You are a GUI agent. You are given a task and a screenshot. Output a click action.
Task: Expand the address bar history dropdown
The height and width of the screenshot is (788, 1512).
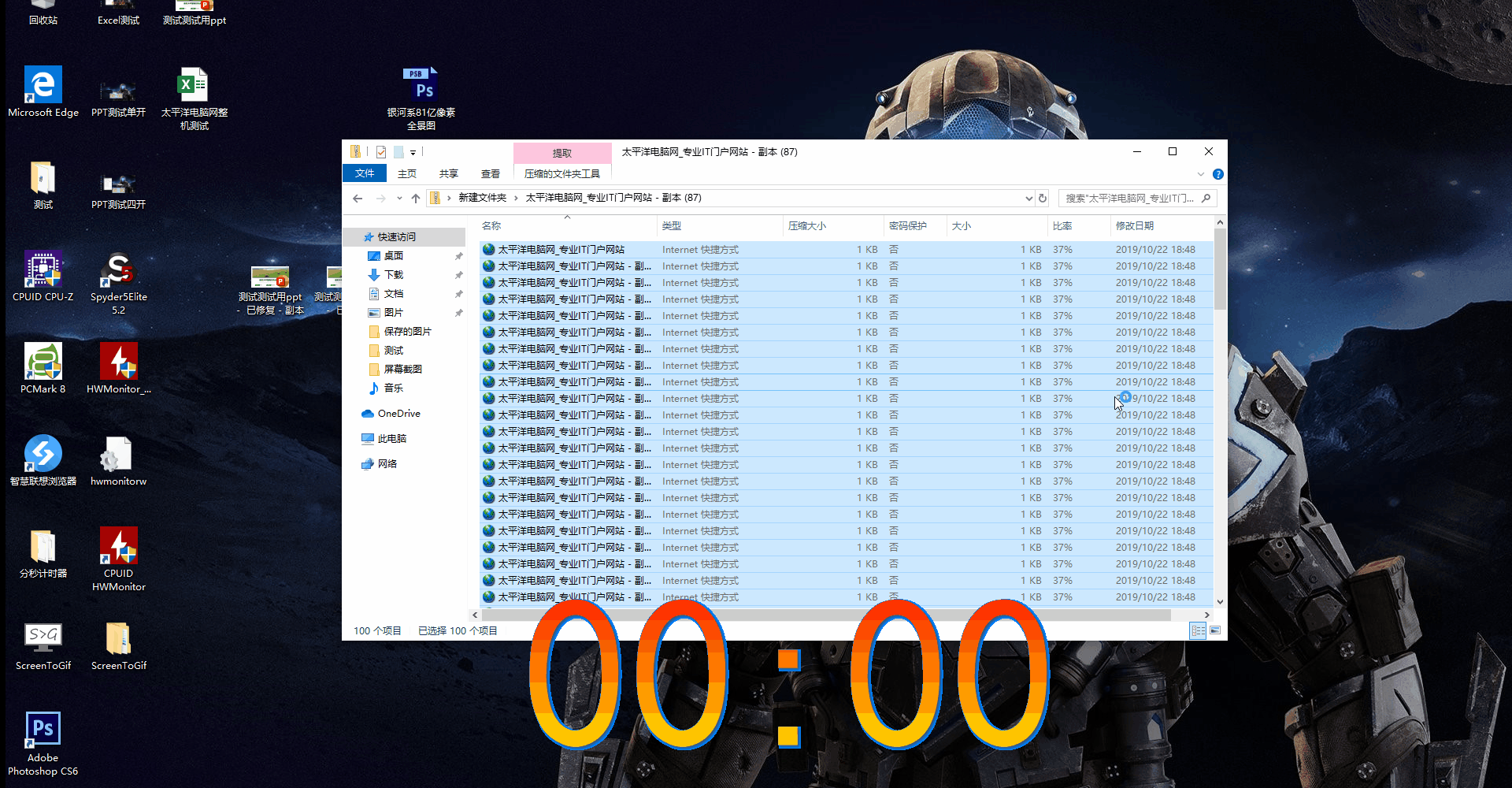(x=1028, y=199)
